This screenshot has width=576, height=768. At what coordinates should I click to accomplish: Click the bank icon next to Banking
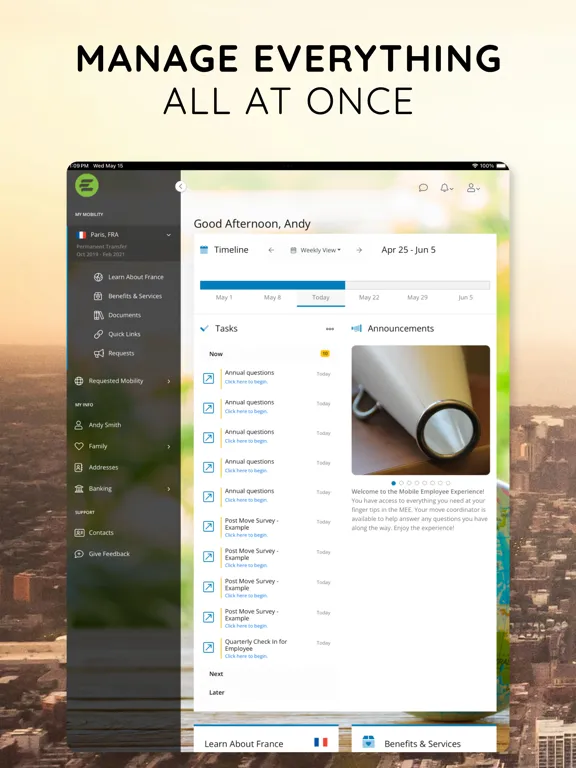(79, 488)
